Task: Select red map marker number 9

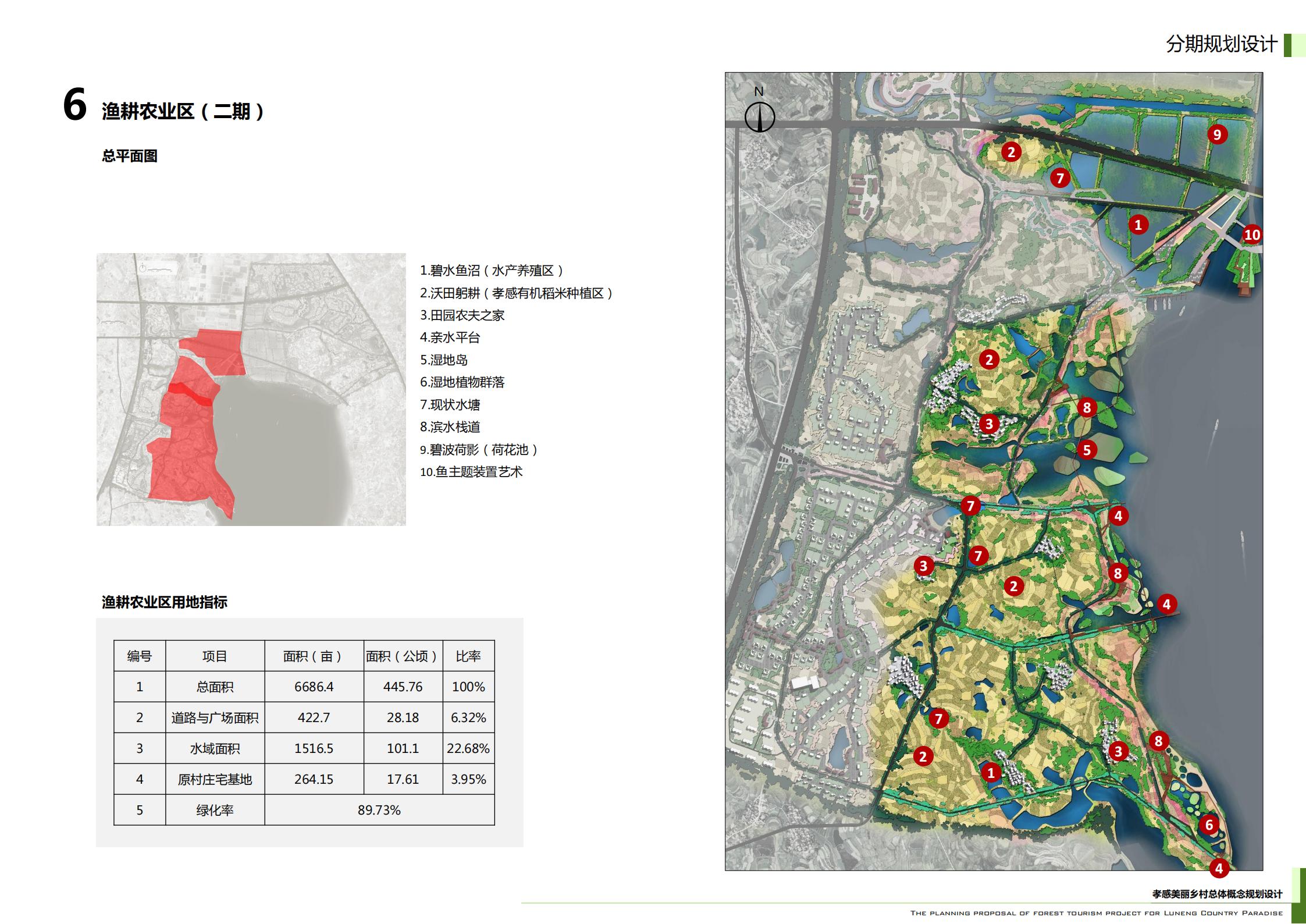Action: point(1217,134)
